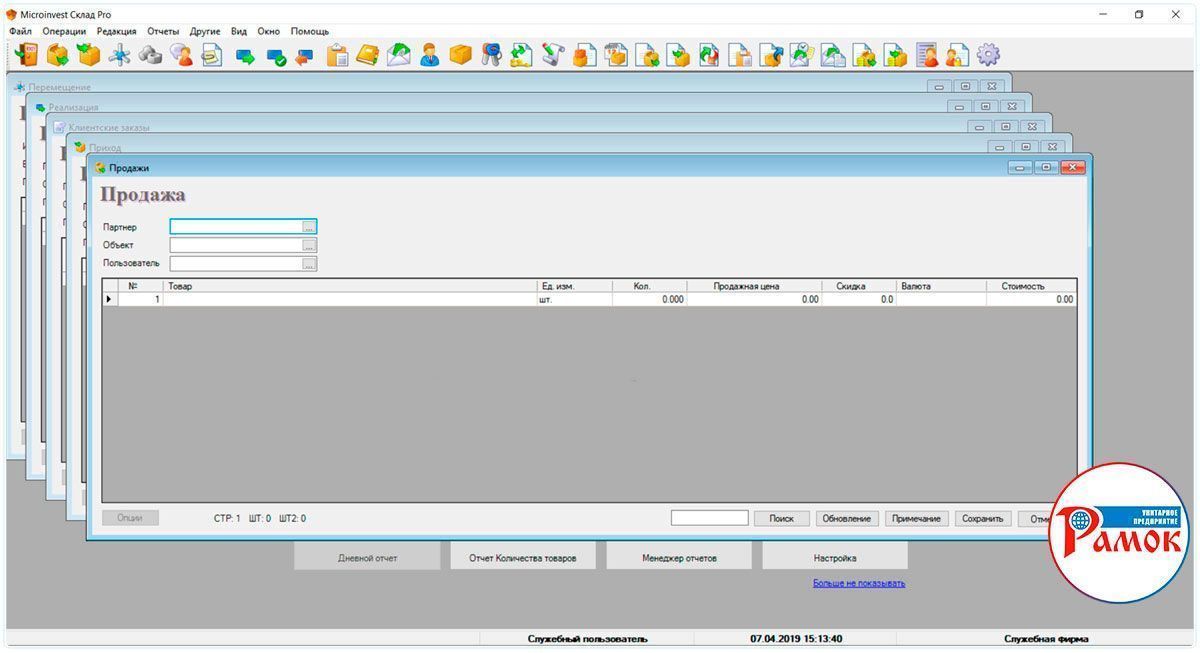Open the Пользователь lookup ellipsis button
Viewport: 1200px width, 653px height.
309,264
